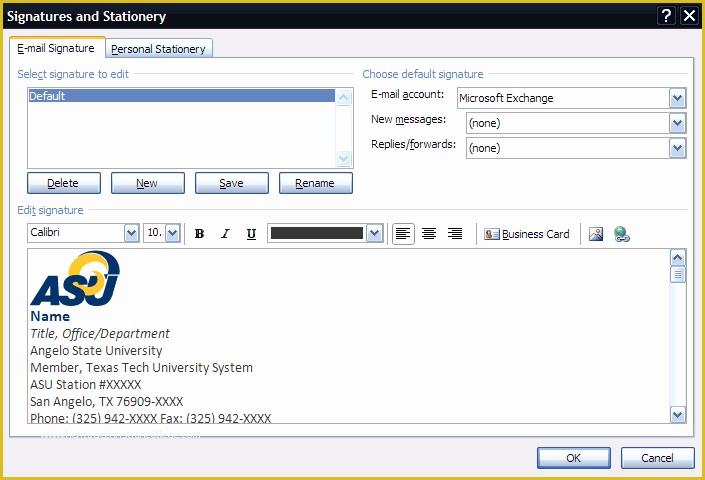Toggle Bold formatting in signature editor
This screenshot has height=480, width=705.
[199, 234]
